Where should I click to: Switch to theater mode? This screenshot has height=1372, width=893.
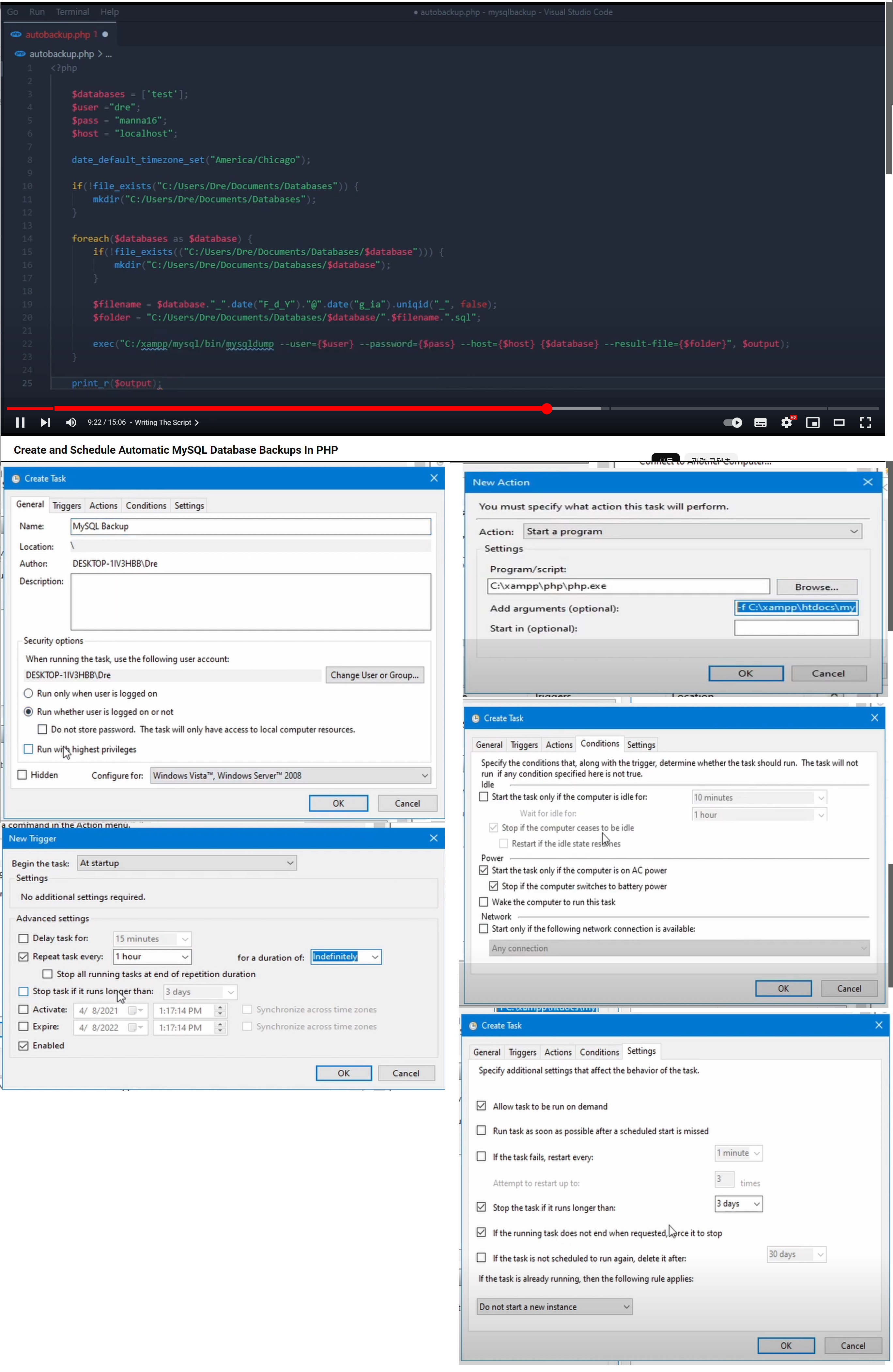point(839,422)
